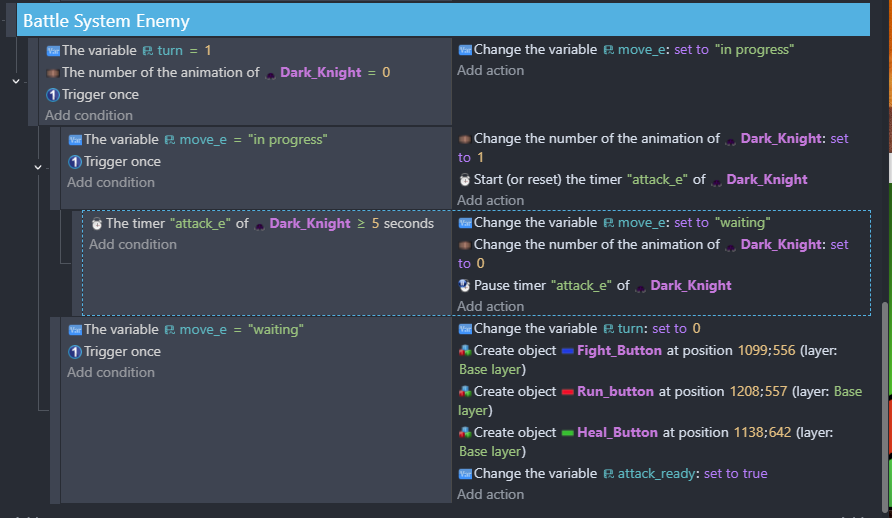Click the red Run_button object icon

click(x=567, y=392)
